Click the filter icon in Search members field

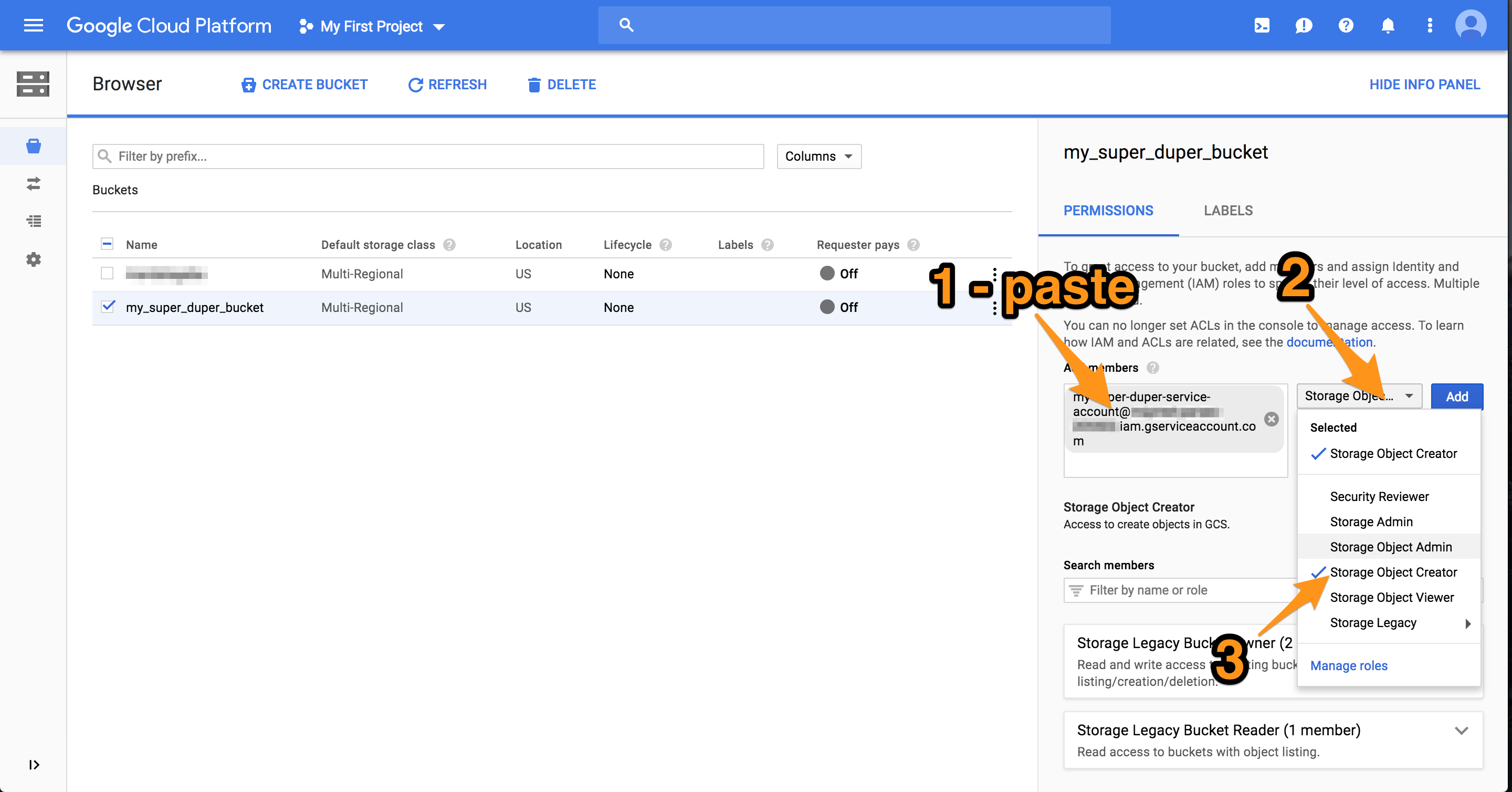pyautogui.click(x=1076, y=591)
